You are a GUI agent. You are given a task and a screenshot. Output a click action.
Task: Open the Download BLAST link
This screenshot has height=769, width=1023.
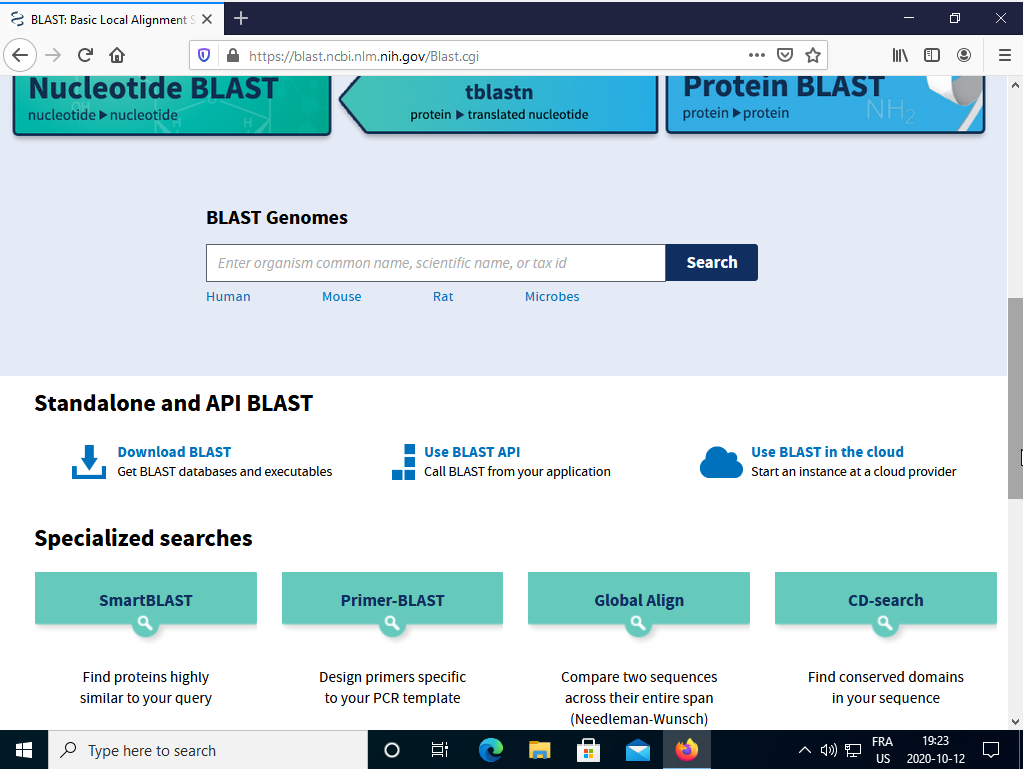174,452
